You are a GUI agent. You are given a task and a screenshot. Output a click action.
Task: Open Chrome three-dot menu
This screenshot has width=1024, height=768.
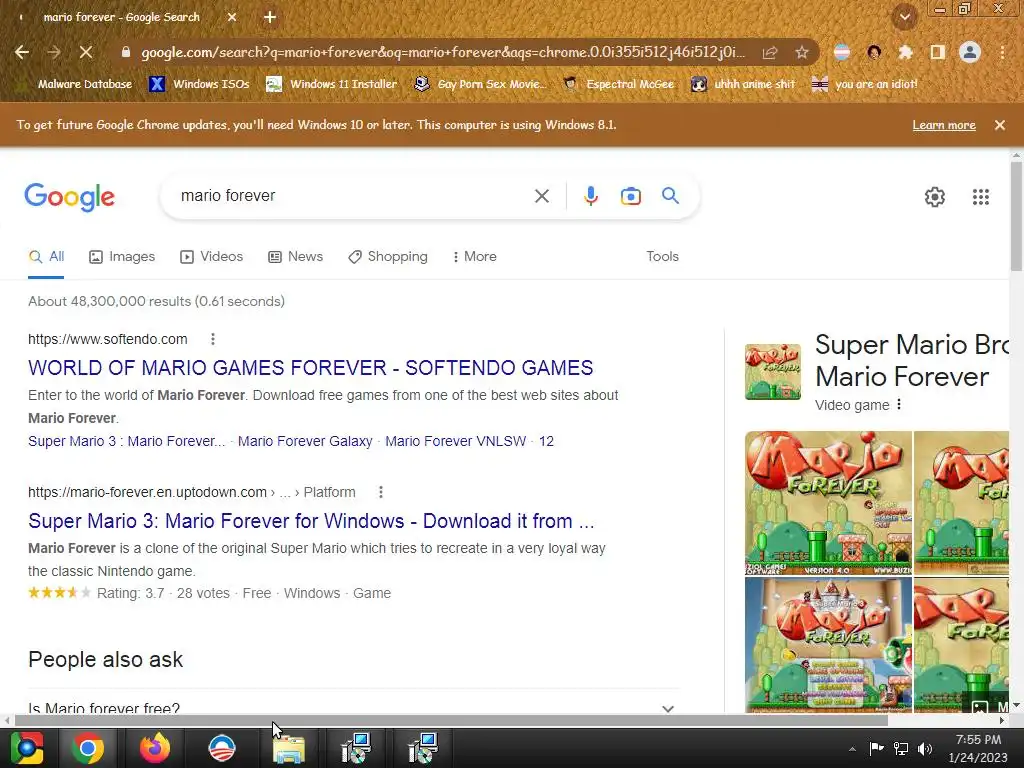click(x=1002, y=52)
